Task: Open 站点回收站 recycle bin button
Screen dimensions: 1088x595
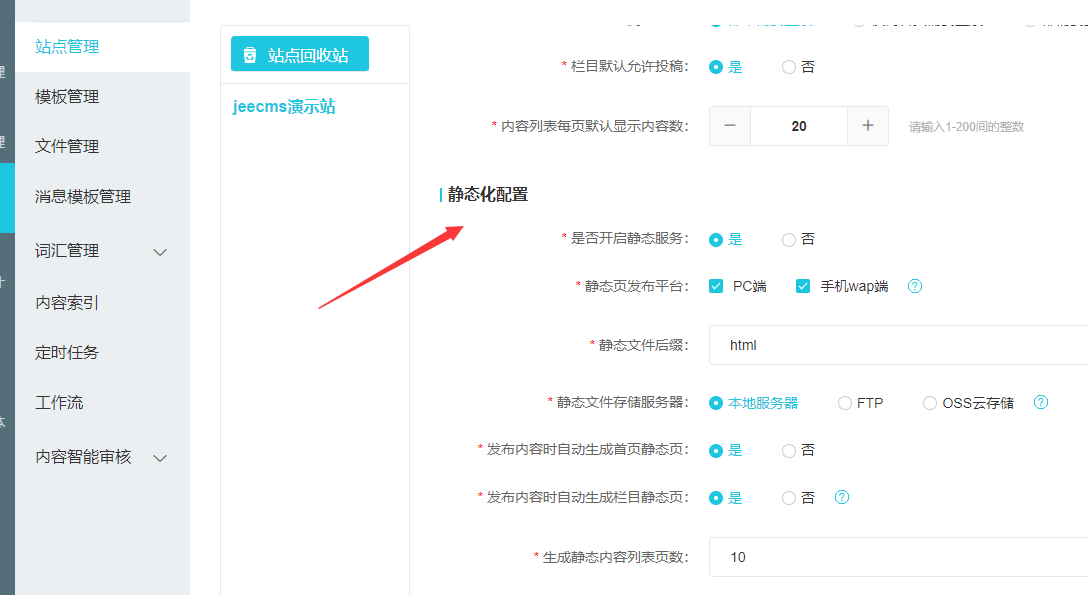Action: [300, 54]
